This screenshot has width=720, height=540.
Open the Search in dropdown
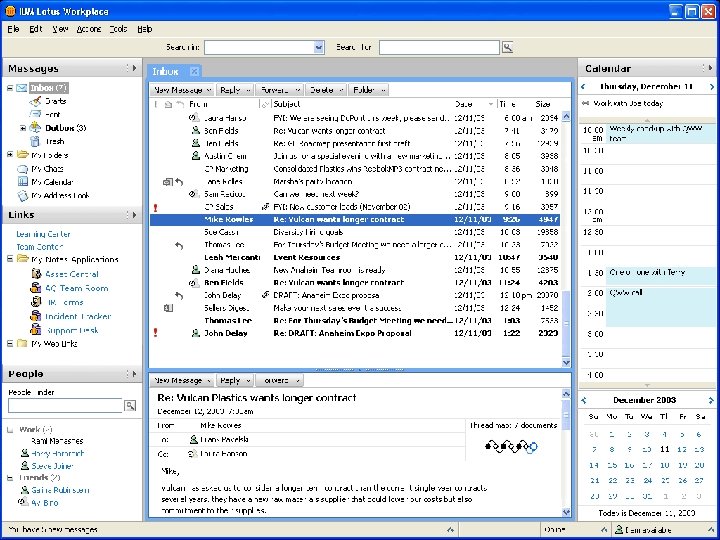point(320,47)
